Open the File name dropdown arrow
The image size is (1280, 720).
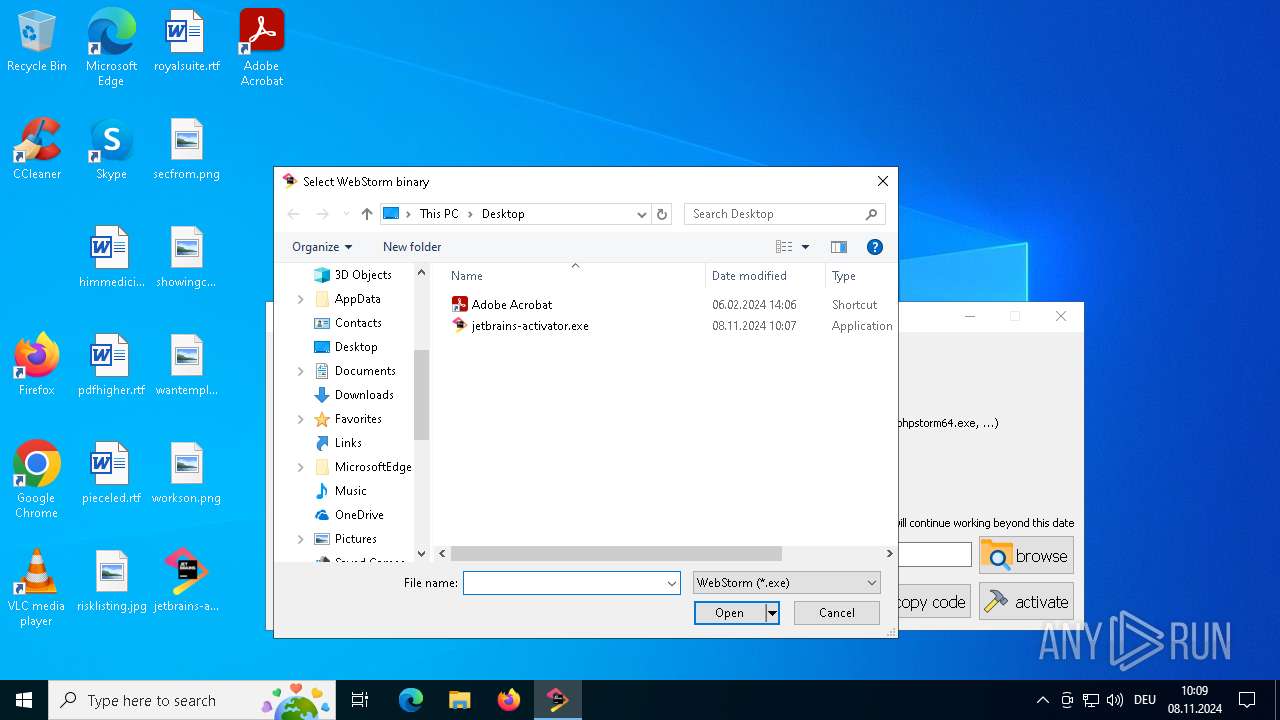pyautogui.click(x=672, y=583)
